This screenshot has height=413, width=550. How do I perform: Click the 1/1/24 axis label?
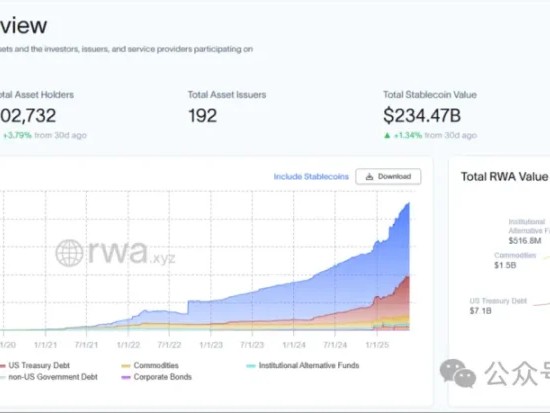tap(294, 345)
